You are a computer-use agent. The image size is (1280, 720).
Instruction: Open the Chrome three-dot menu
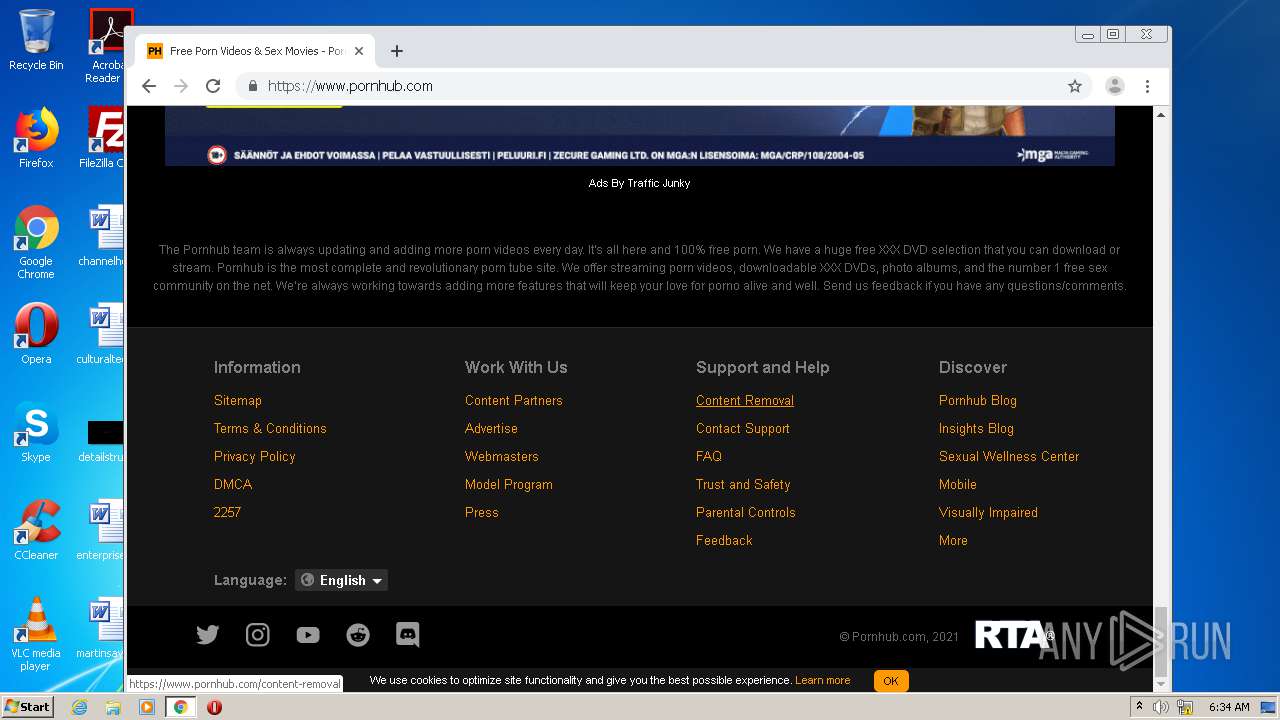pos(1148,86)
